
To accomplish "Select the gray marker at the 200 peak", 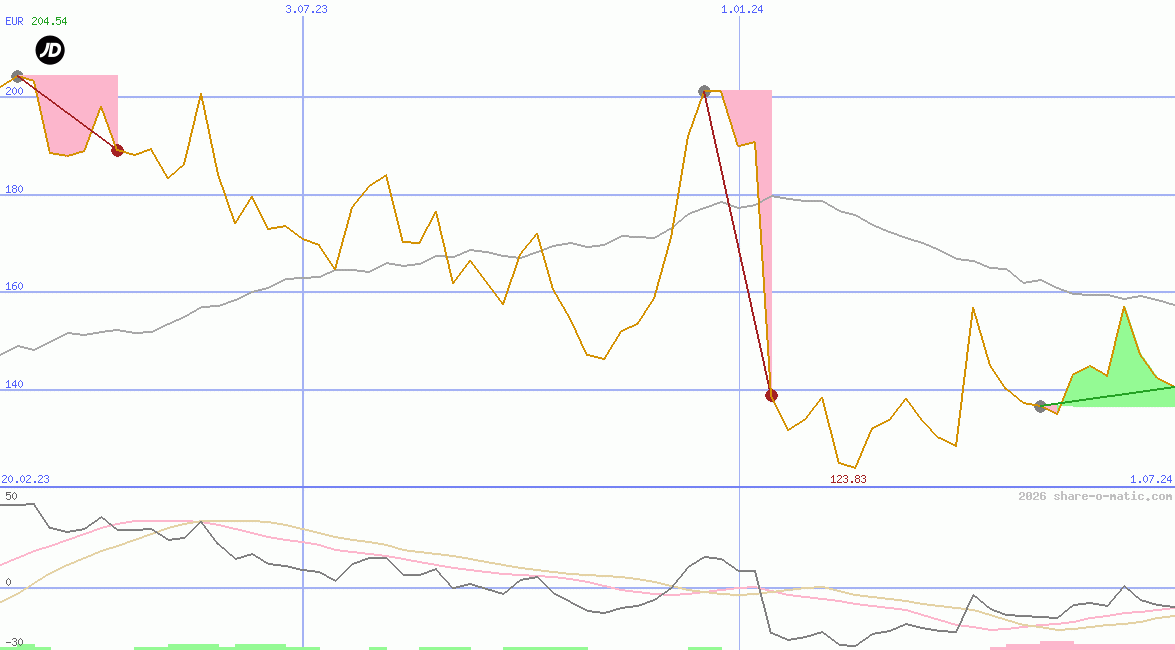I will [704, 91].
